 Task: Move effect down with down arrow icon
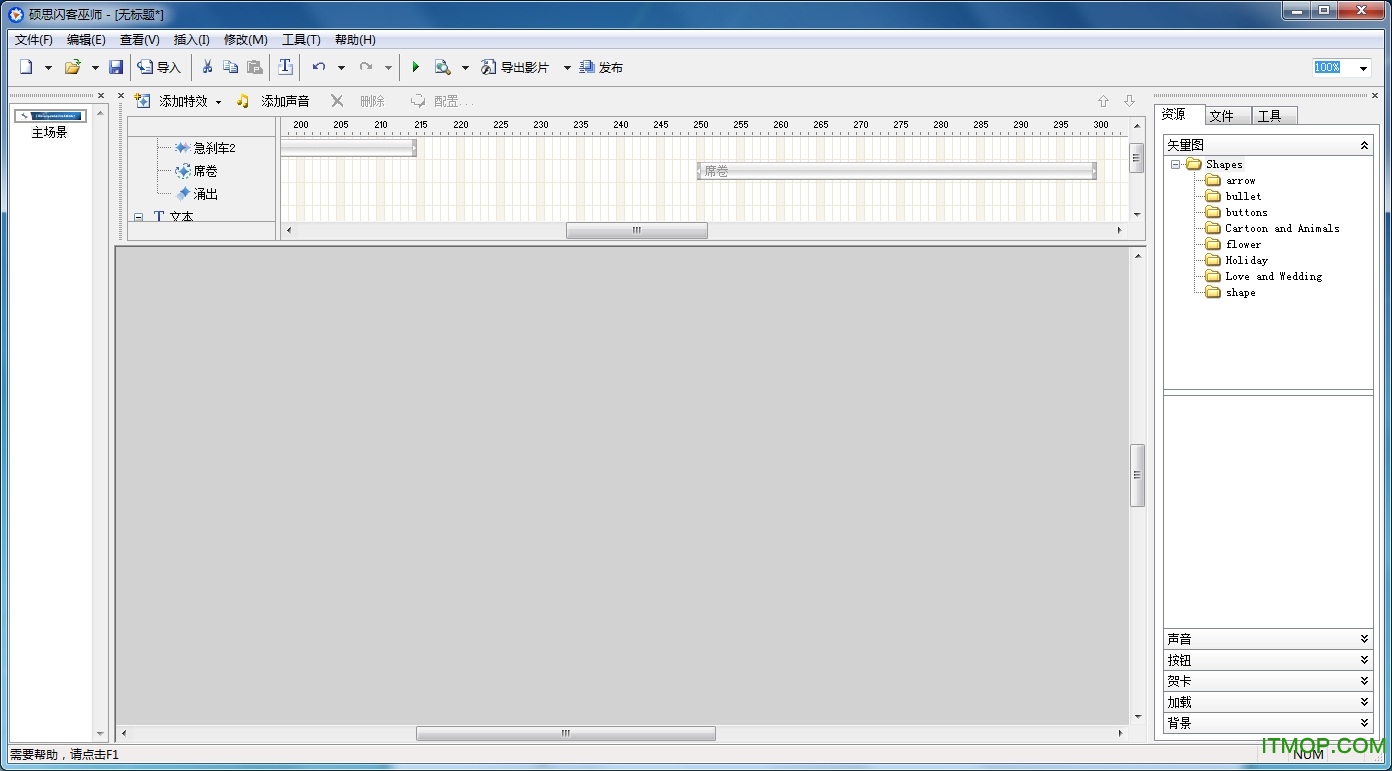click(x=1129, y=101)
